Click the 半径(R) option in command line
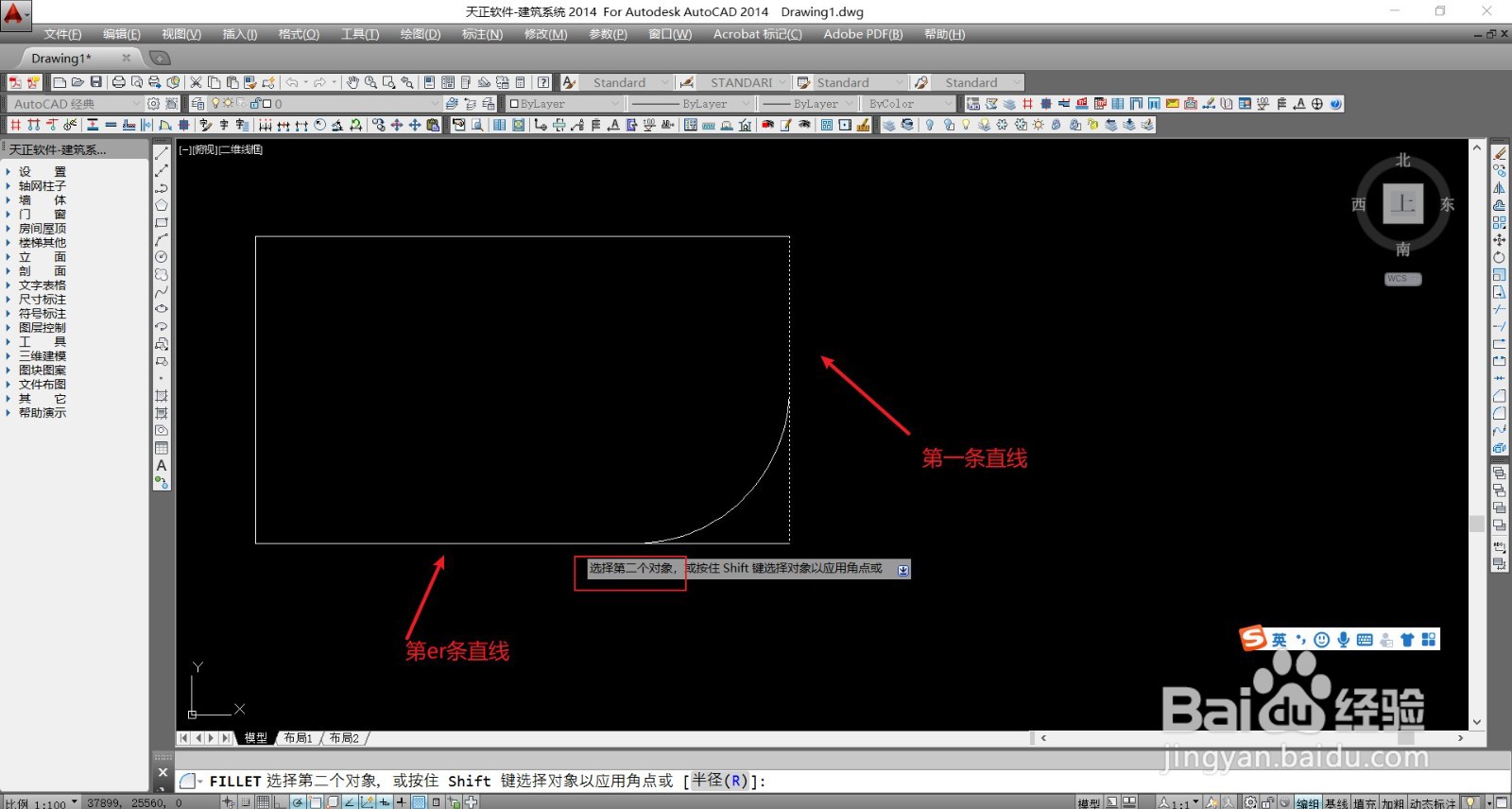The height and width of the screenshot is (809, 1512). tap(719, 781)
